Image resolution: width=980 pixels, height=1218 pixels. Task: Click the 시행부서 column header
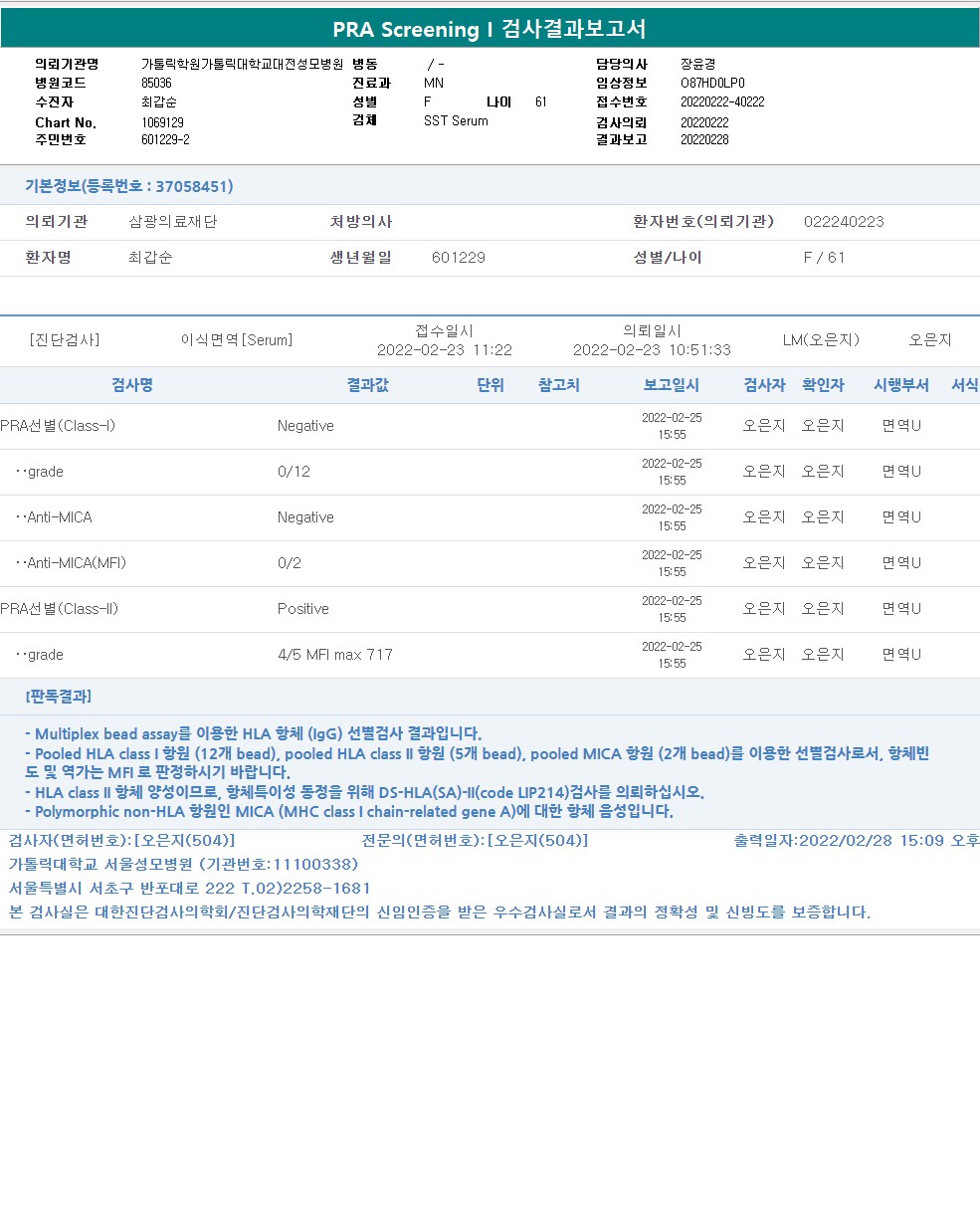point(901,385)
